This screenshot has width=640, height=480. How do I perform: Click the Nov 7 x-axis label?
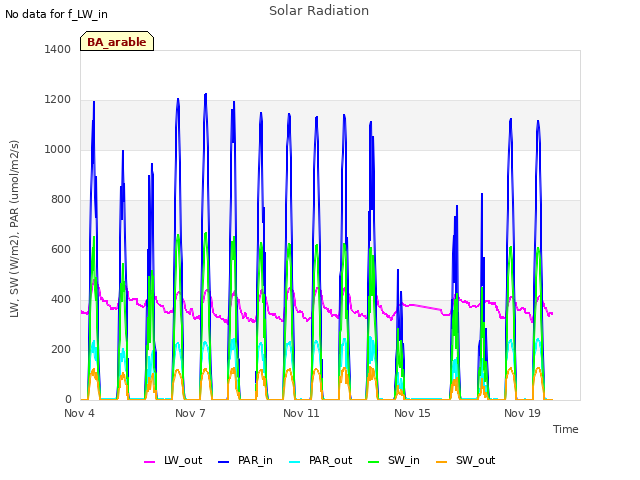point(190,413)
